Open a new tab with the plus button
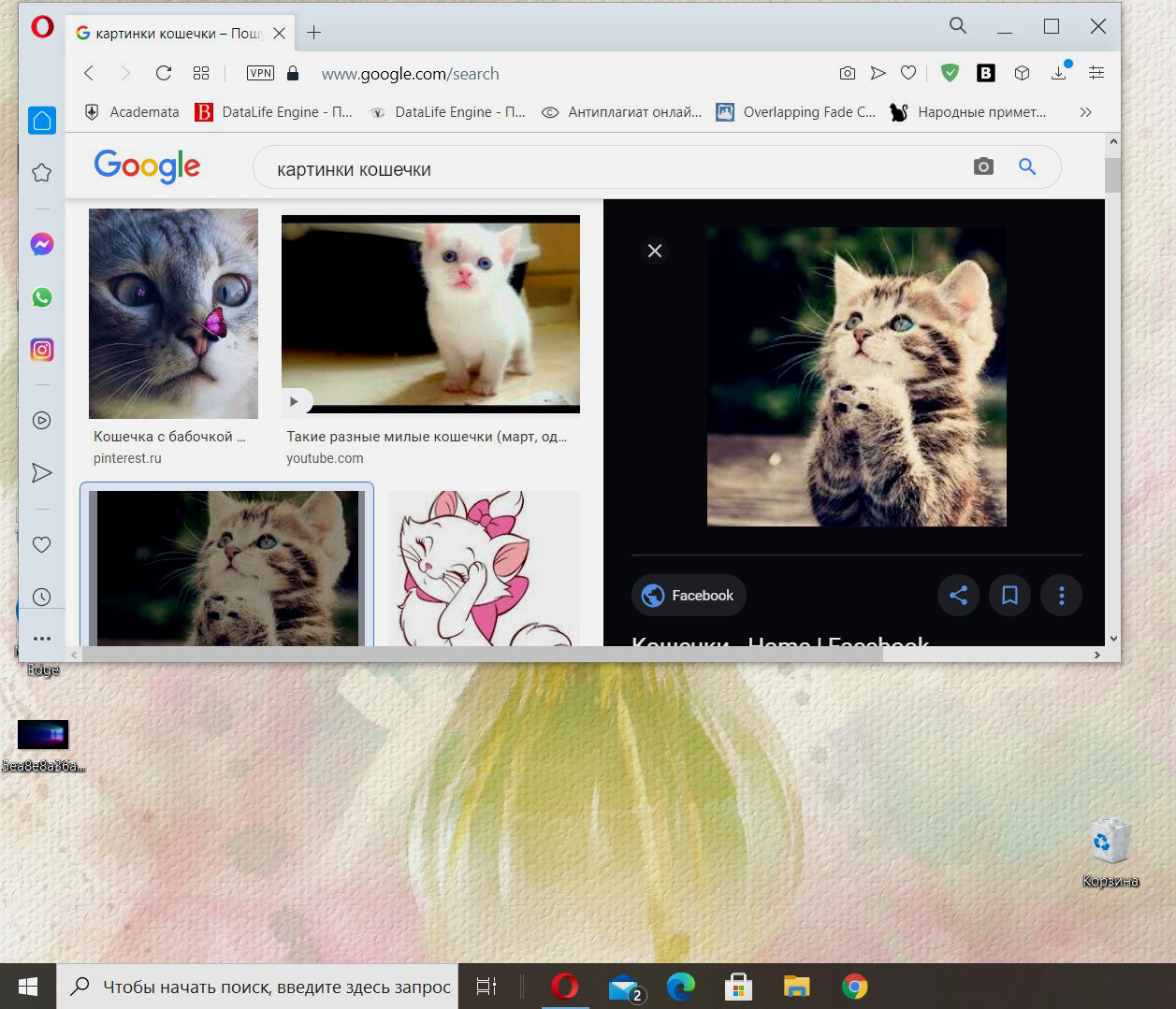 [x=313, y=33]
